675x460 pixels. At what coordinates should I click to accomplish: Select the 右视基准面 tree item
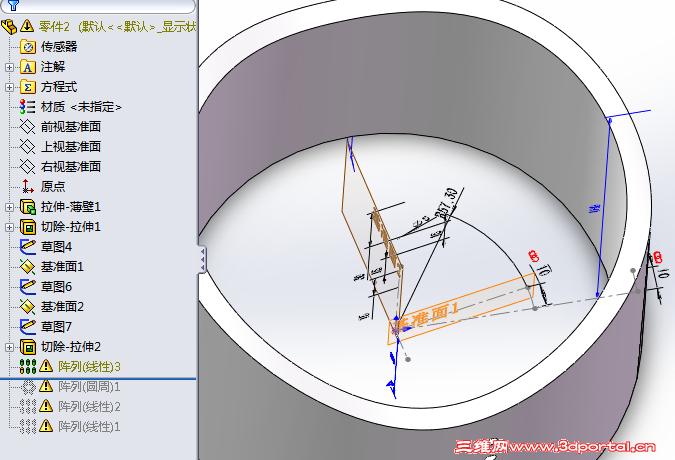click(x=71, y=167)
